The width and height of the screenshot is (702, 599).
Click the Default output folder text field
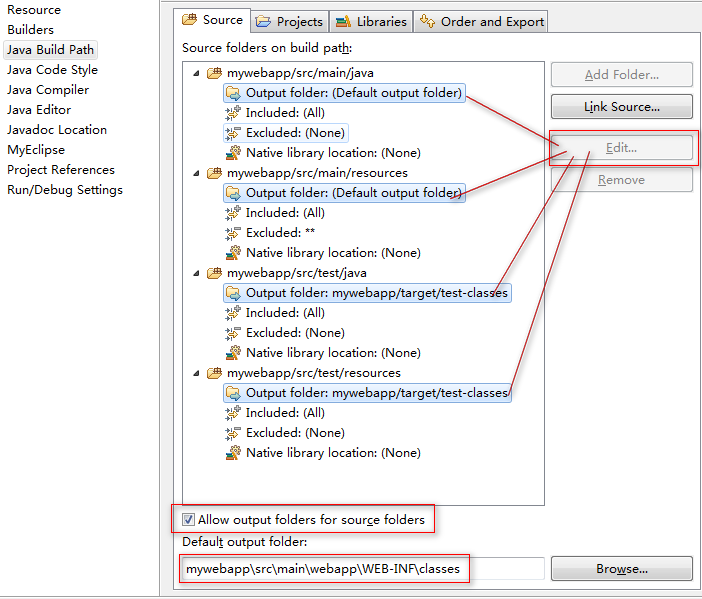tap(362, 569)
